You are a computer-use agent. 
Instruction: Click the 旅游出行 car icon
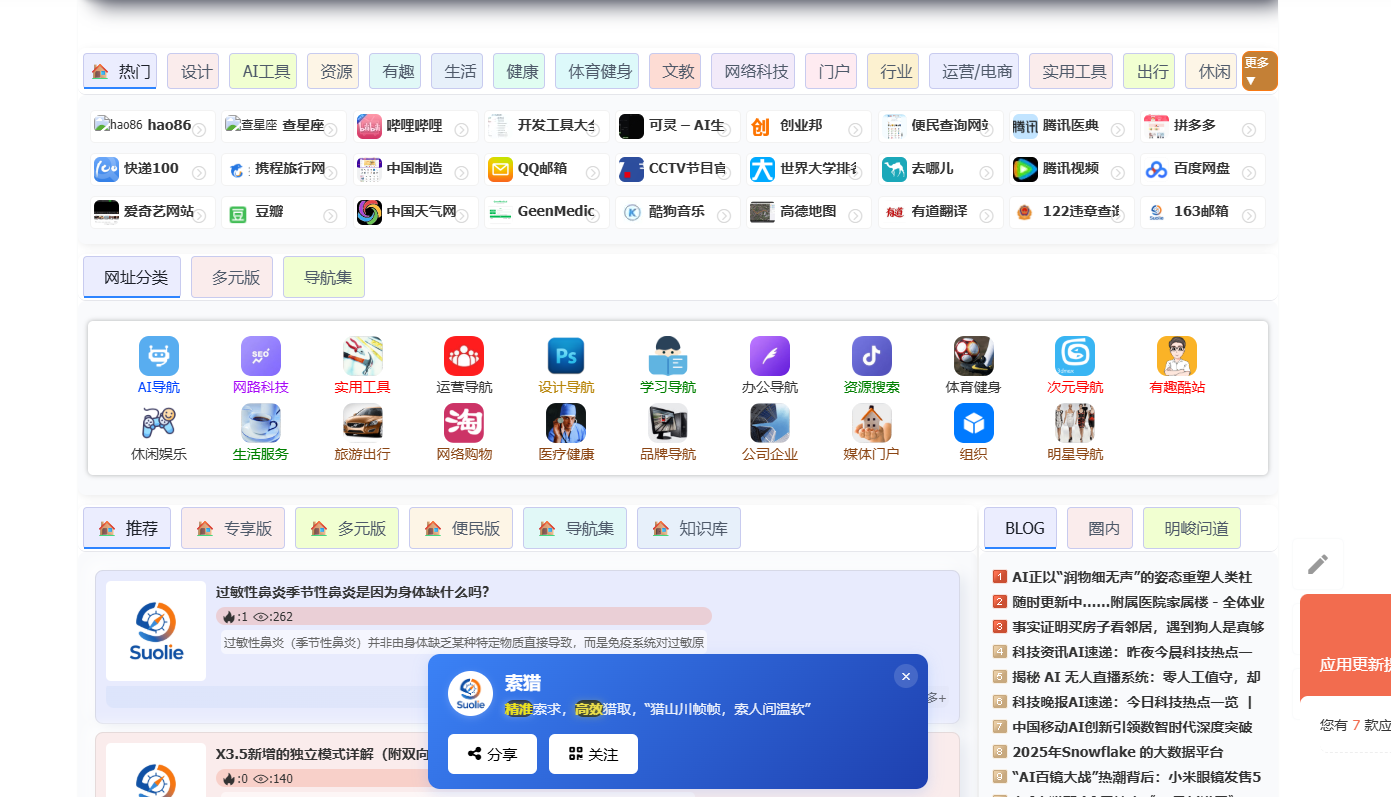(x=363, y=423)
